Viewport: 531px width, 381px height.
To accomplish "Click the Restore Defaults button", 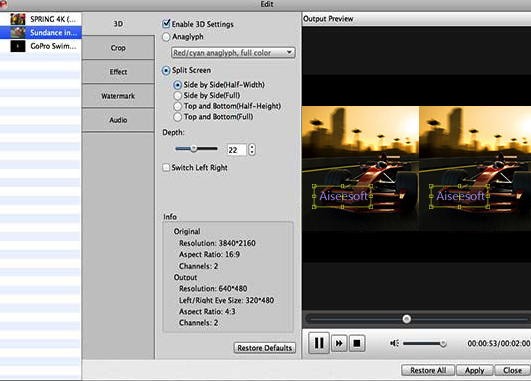I will 264,348.
